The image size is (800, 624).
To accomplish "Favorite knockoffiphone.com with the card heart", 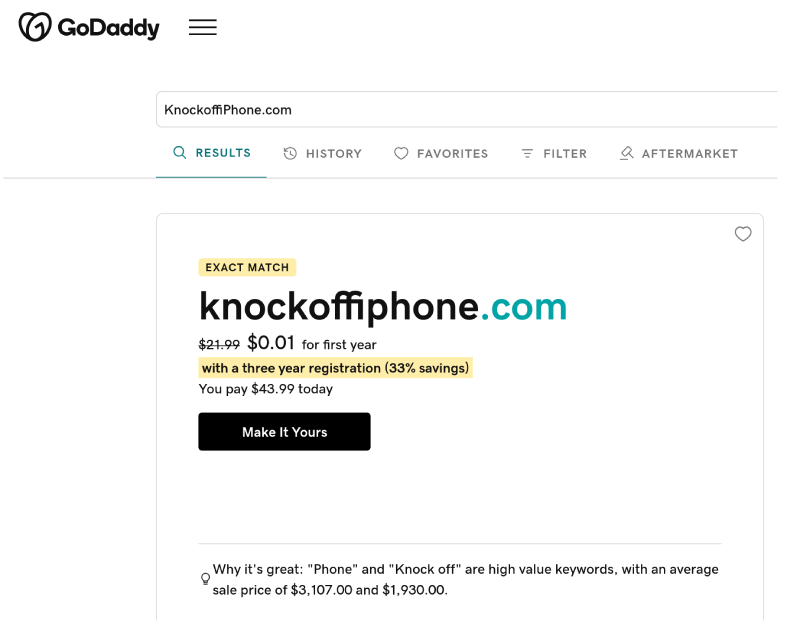I will tap(743, 234).
